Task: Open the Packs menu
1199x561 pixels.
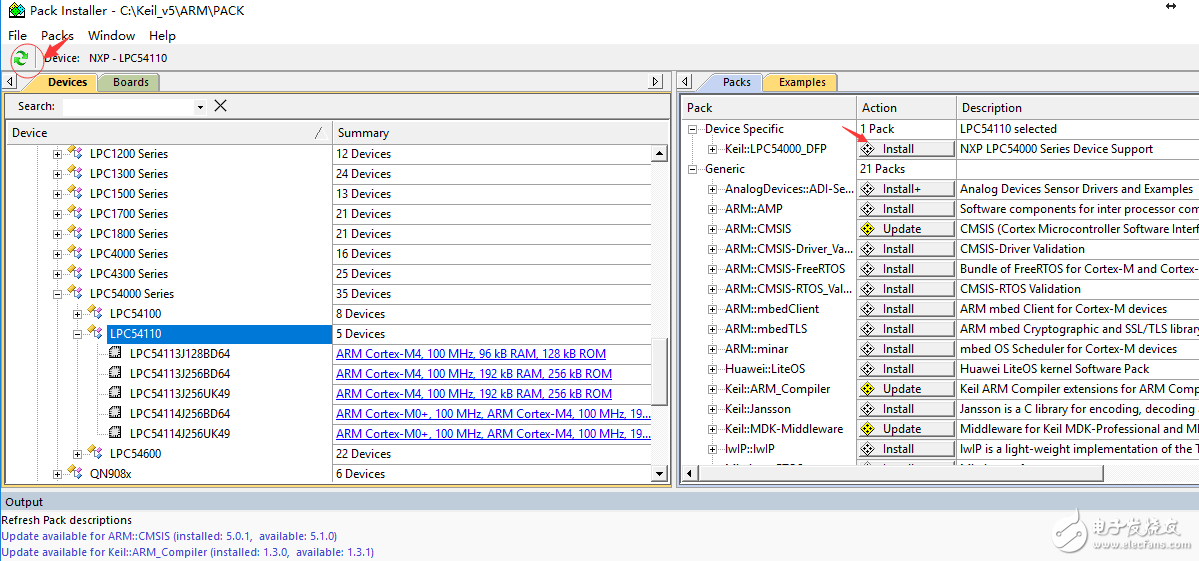Action: pyautogui.click(x=57, y=36)
